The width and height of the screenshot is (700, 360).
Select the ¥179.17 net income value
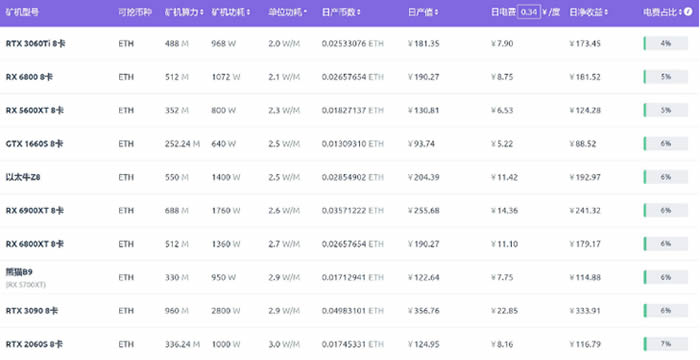pyautogui.click(x=585, y=244)
